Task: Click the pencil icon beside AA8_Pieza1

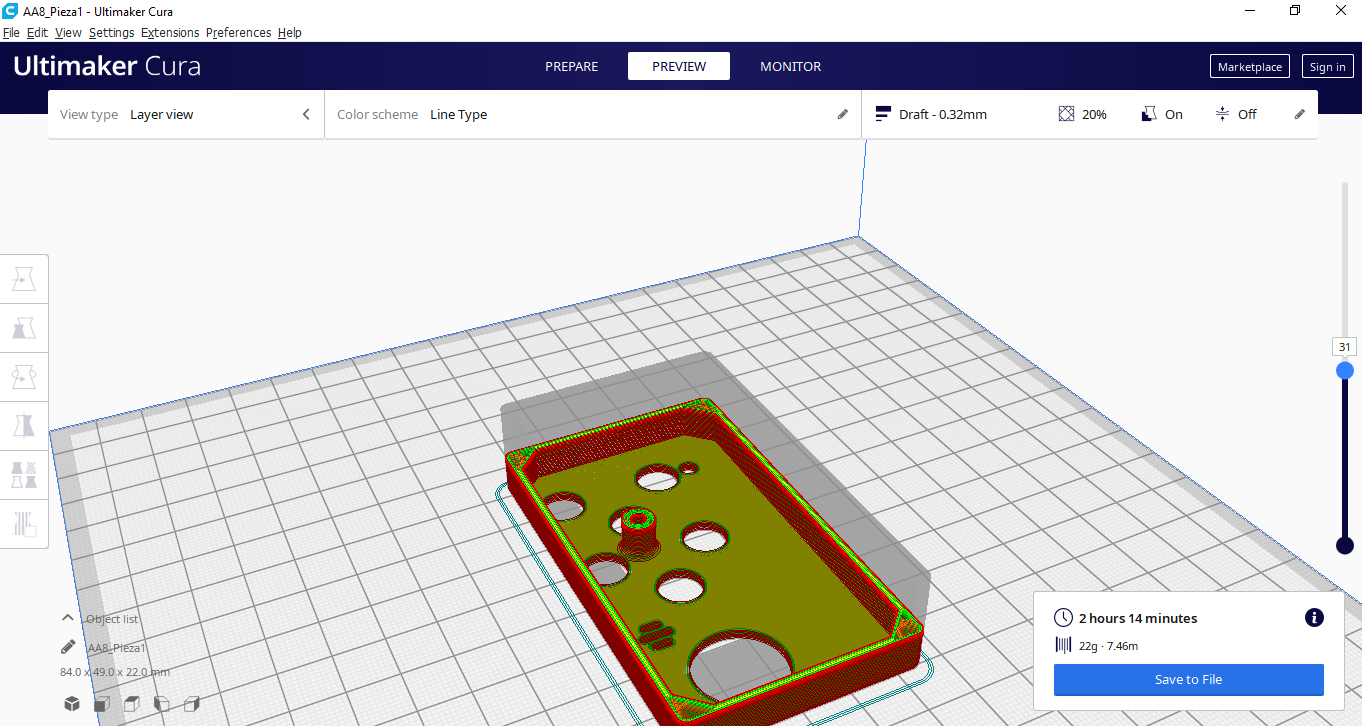Action: (x=68, y=647)
